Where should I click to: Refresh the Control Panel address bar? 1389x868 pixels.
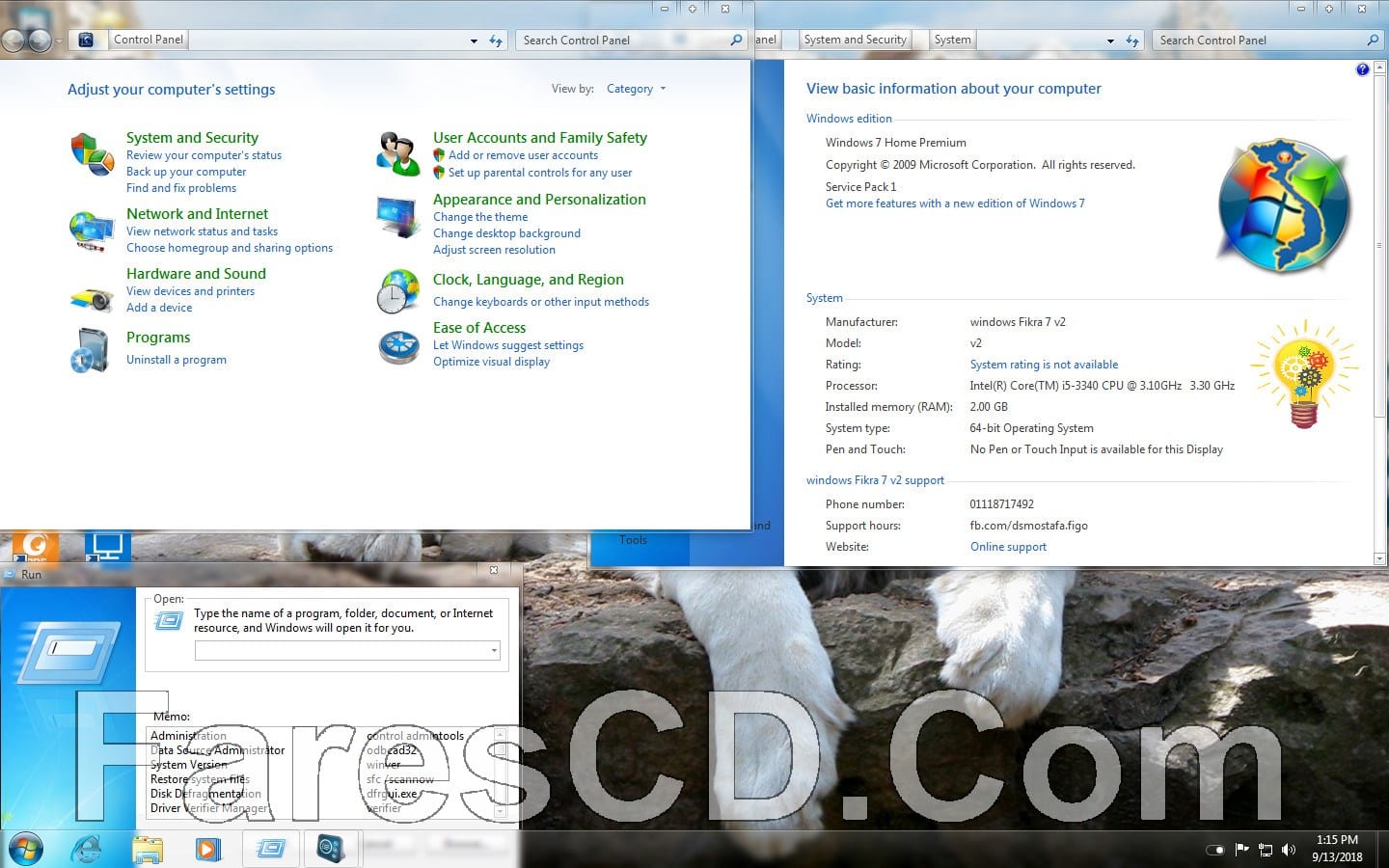click(x=496, y=41)
